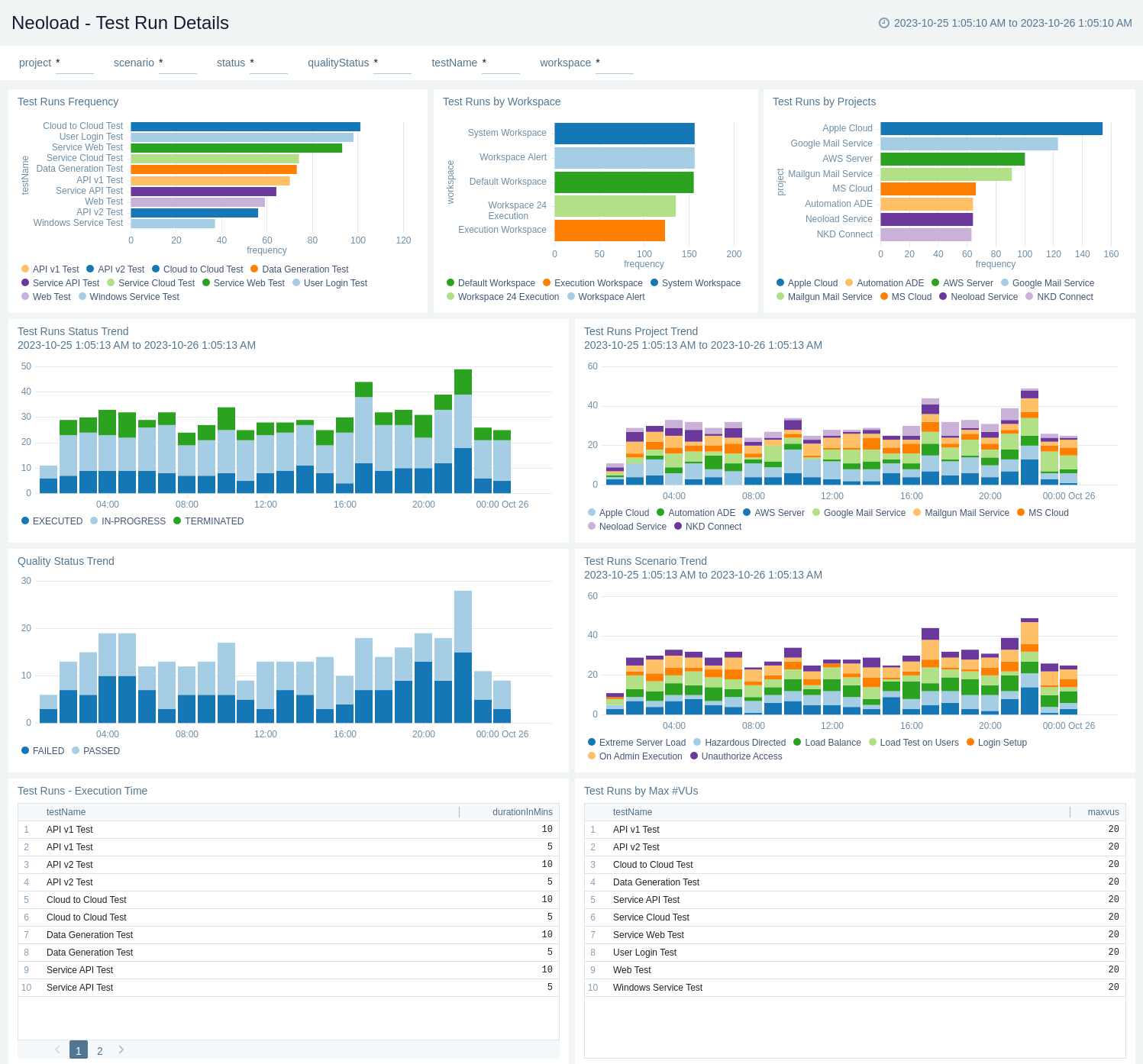Image resolution: width=1143 pixels, height=1064 pixels.
Task: Click the clock icon beside time range
Action: pyautogui.click(x=884, y=23)
